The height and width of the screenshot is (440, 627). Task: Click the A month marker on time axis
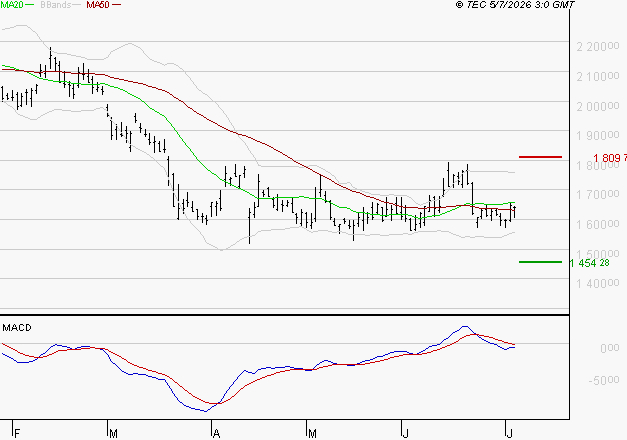(x=216, y=434)
